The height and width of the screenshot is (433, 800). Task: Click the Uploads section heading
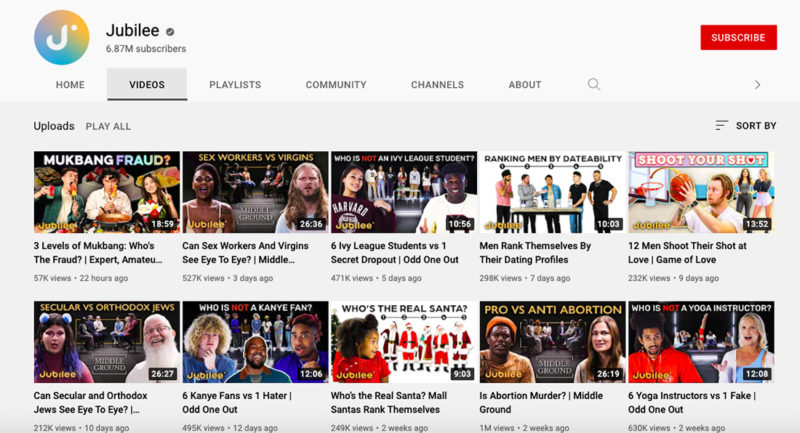click(x=54, y=126)
